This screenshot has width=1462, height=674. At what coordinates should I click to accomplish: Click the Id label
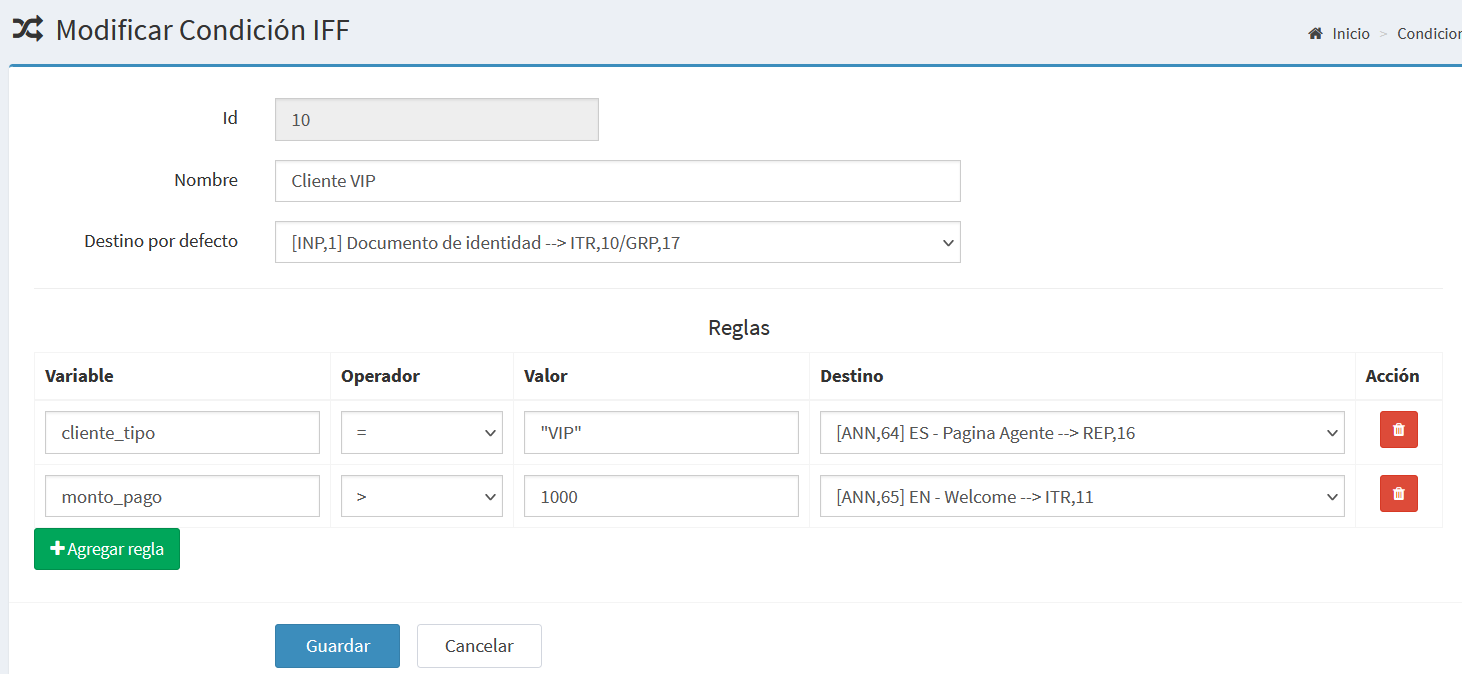[x=230, y=118]
